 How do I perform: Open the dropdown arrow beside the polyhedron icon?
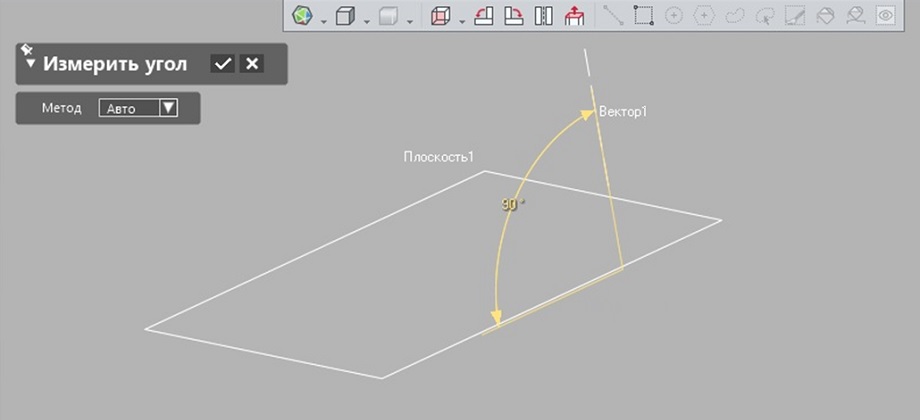tap(324, 22)
